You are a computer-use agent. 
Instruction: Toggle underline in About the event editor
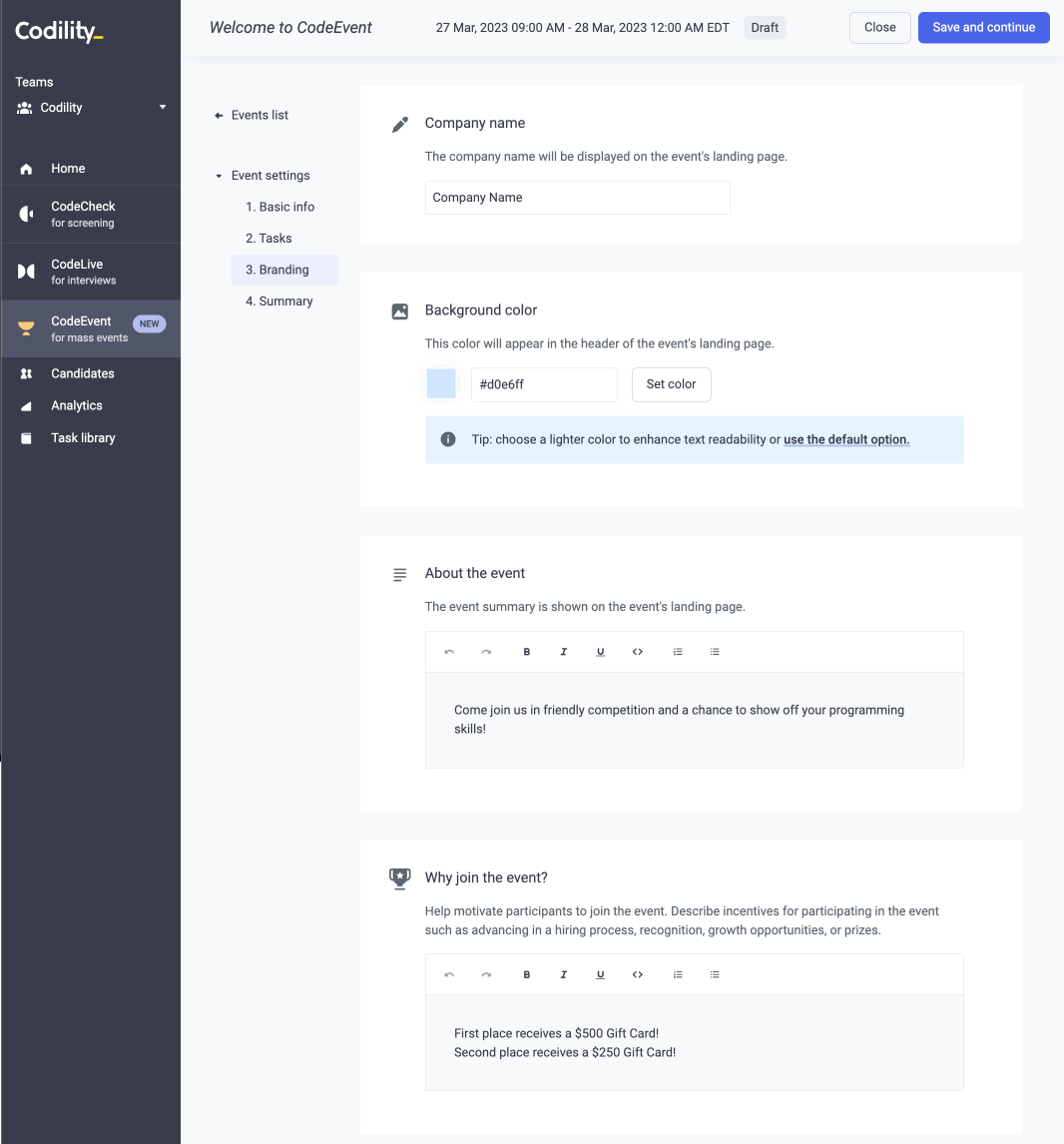[600, 652]
